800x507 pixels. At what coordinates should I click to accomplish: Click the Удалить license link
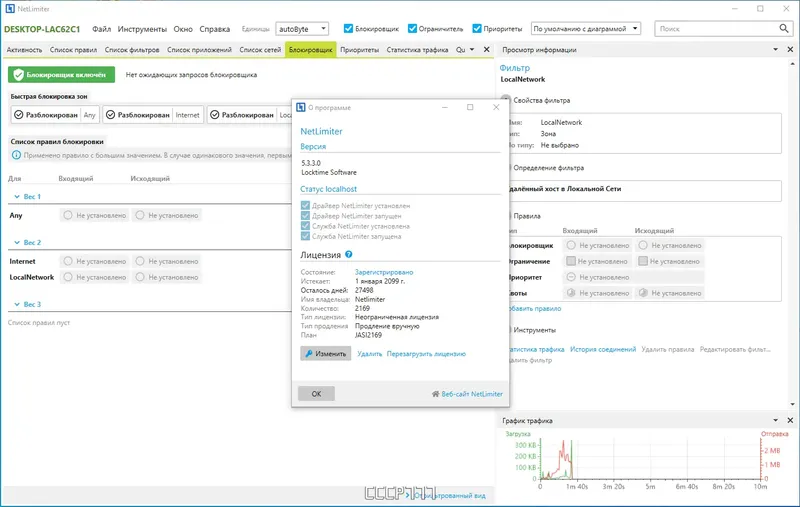(x=369, y=353)
